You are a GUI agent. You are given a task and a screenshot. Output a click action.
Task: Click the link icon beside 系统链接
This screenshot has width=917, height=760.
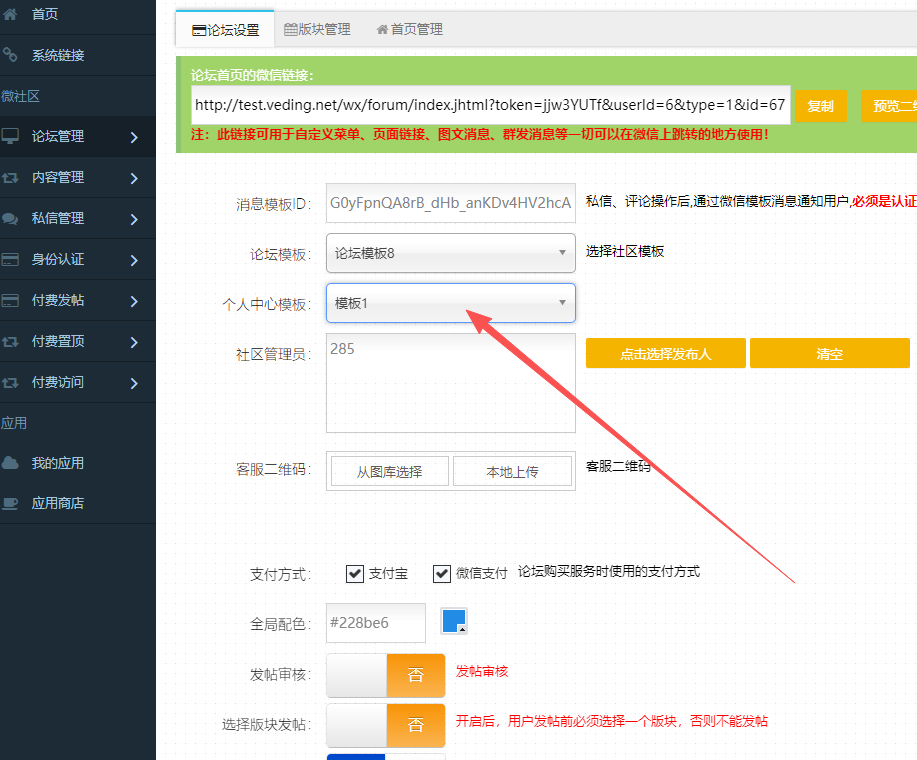click(x=10, y=55)
